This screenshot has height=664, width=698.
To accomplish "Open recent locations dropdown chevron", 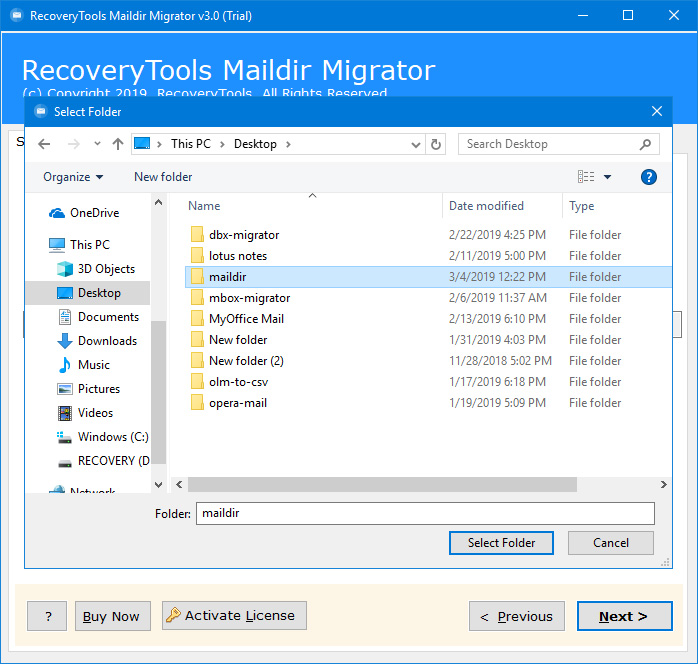I will (97, 144).
